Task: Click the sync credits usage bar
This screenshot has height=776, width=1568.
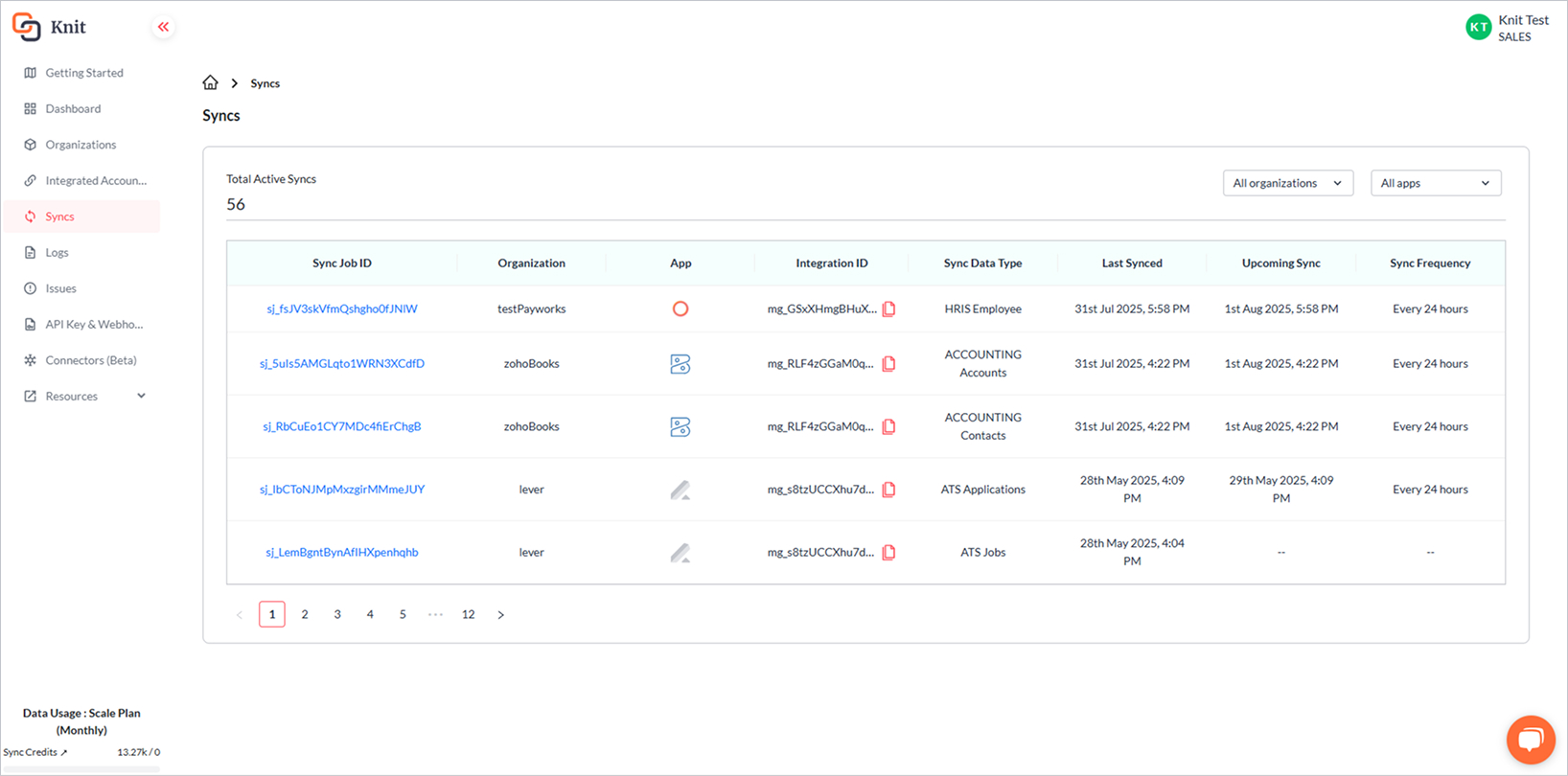Action: click(81, 769)
